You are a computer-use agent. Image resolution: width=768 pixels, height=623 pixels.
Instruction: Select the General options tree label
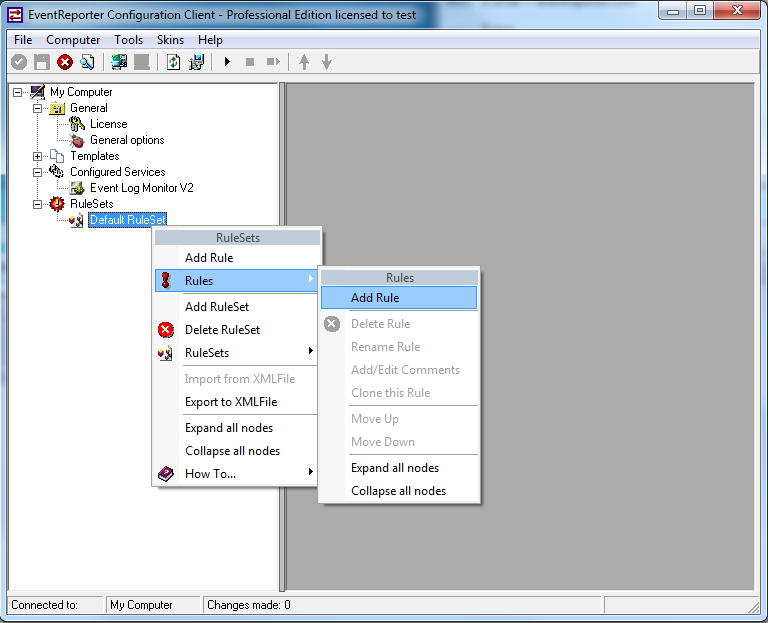(127, 140)
